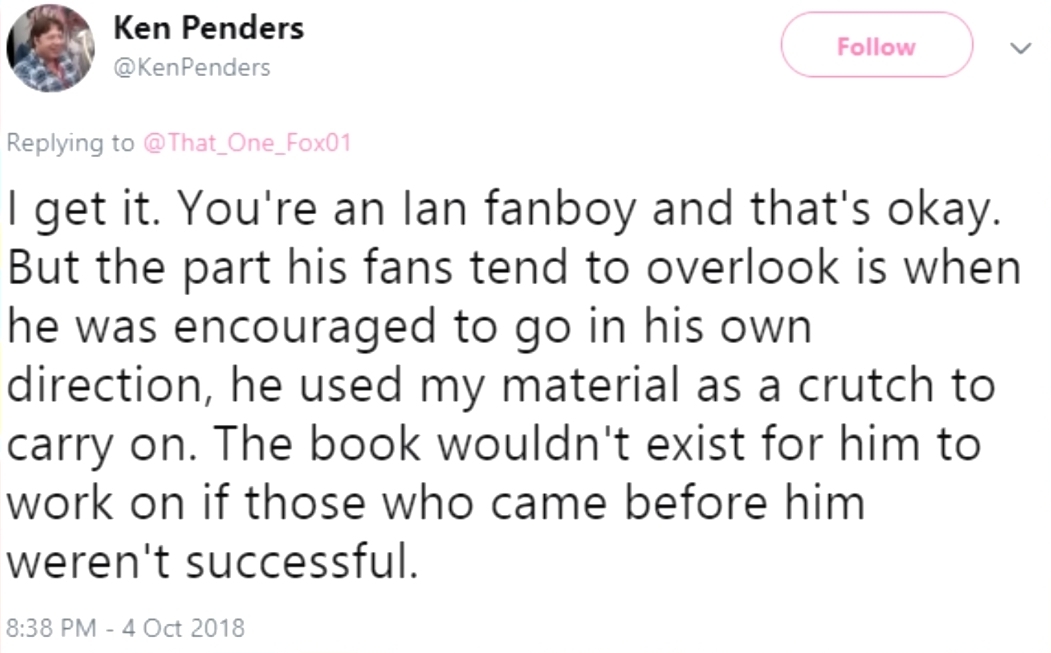Click the 4 Oct 2018 date

182,629
